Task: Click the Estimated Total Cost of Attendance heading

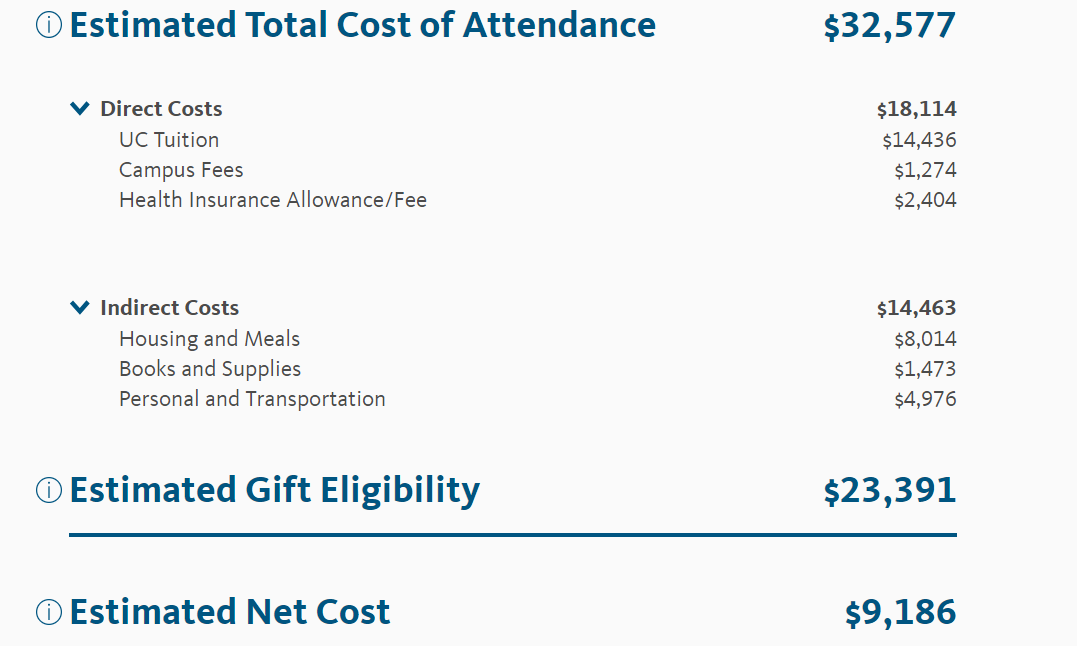Action: tap(363, 26)
